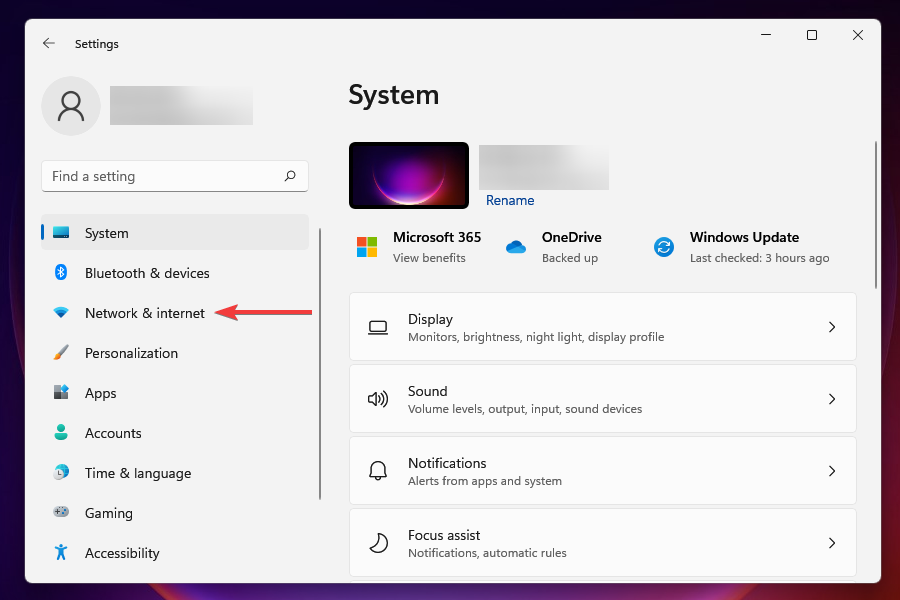
Task: Click the Notifications bell icon
Action: pyautogui.click(x=378, y=471)
